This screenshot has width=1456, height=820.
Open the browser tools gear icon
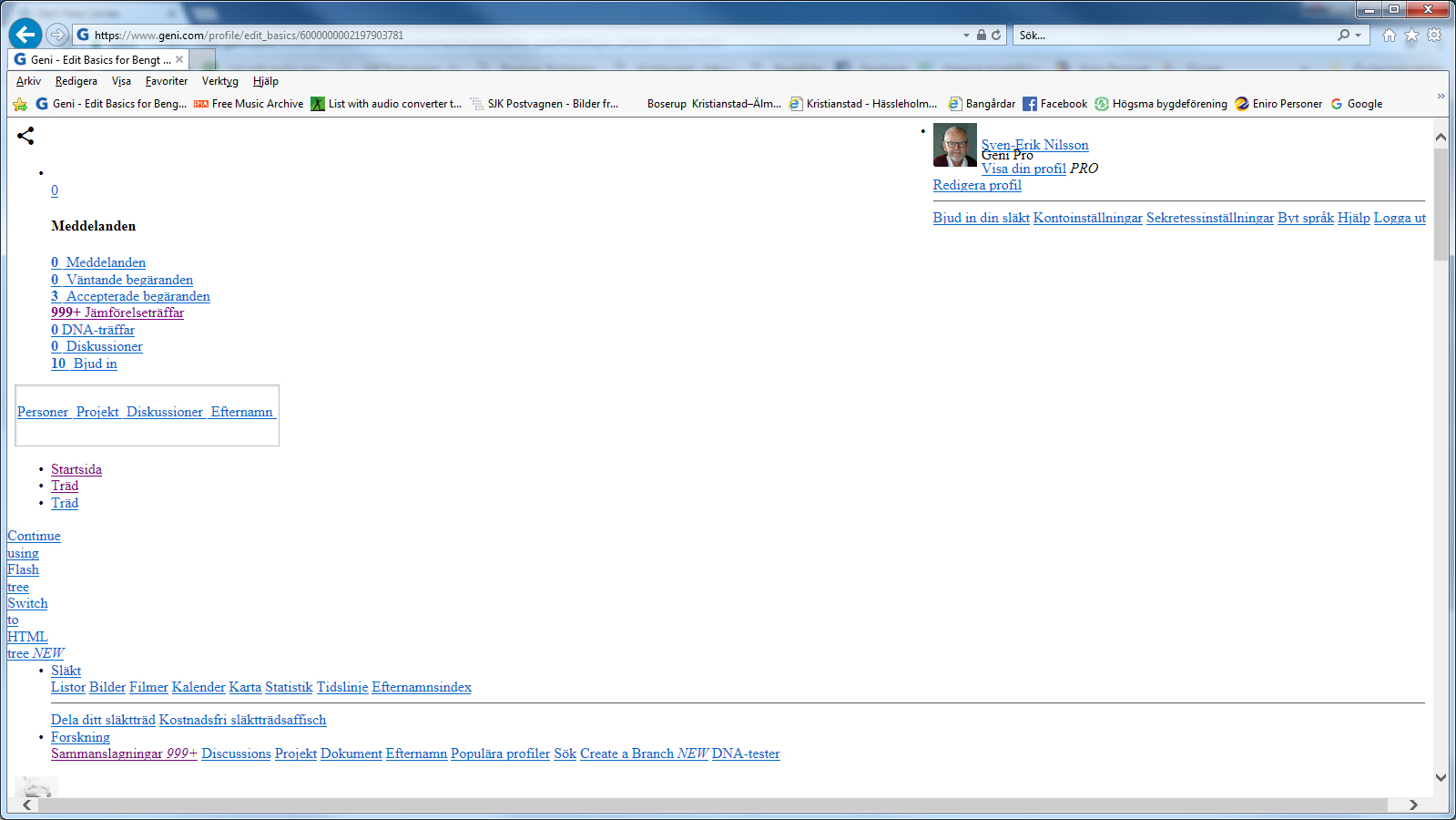click(1434, 36)
